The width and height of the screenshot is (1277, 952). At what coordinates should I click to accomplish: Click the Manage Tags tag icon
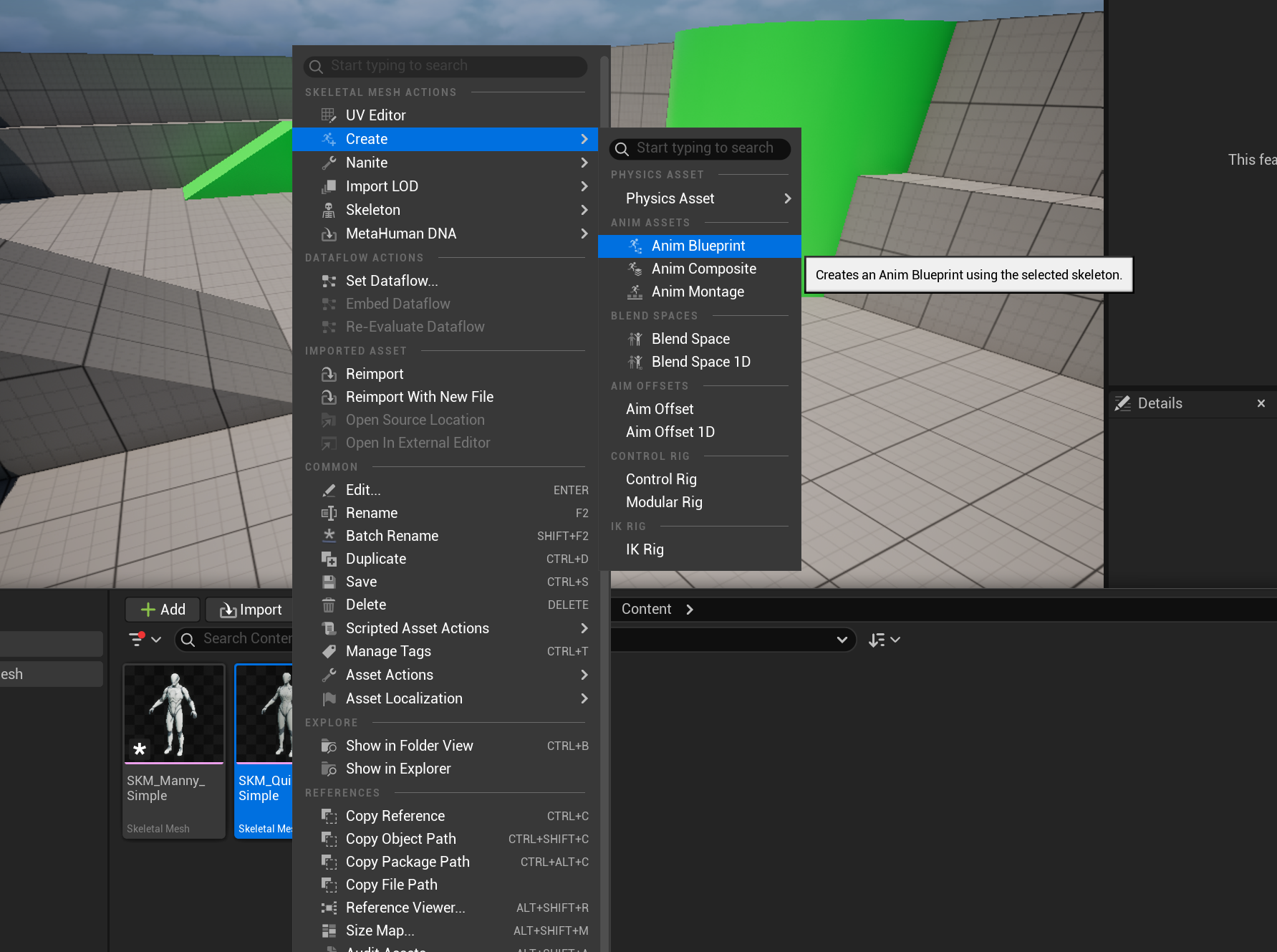coord(329,651)
